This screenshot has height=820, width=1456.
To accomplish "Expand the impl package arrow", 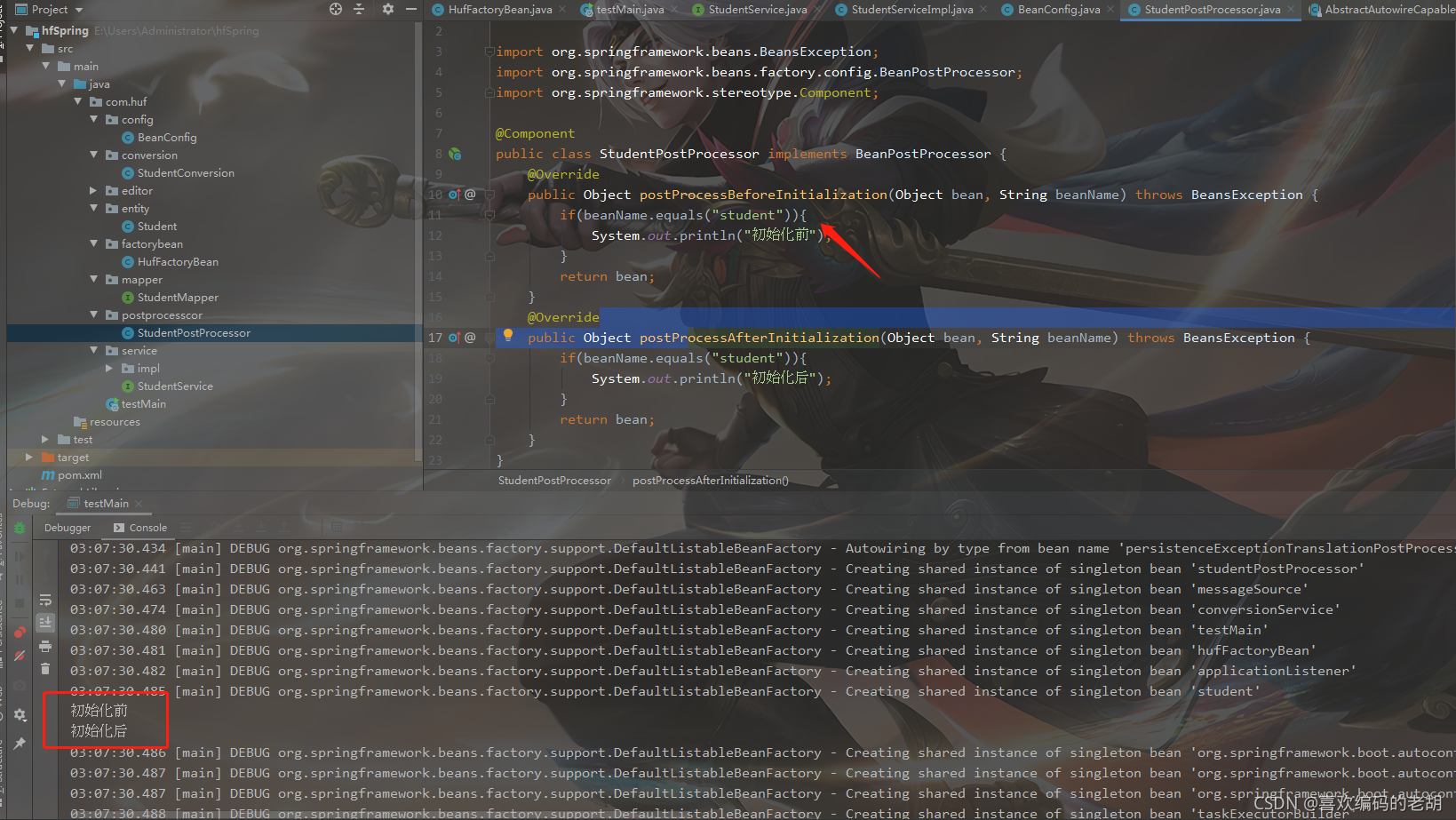I will (109, 368).
